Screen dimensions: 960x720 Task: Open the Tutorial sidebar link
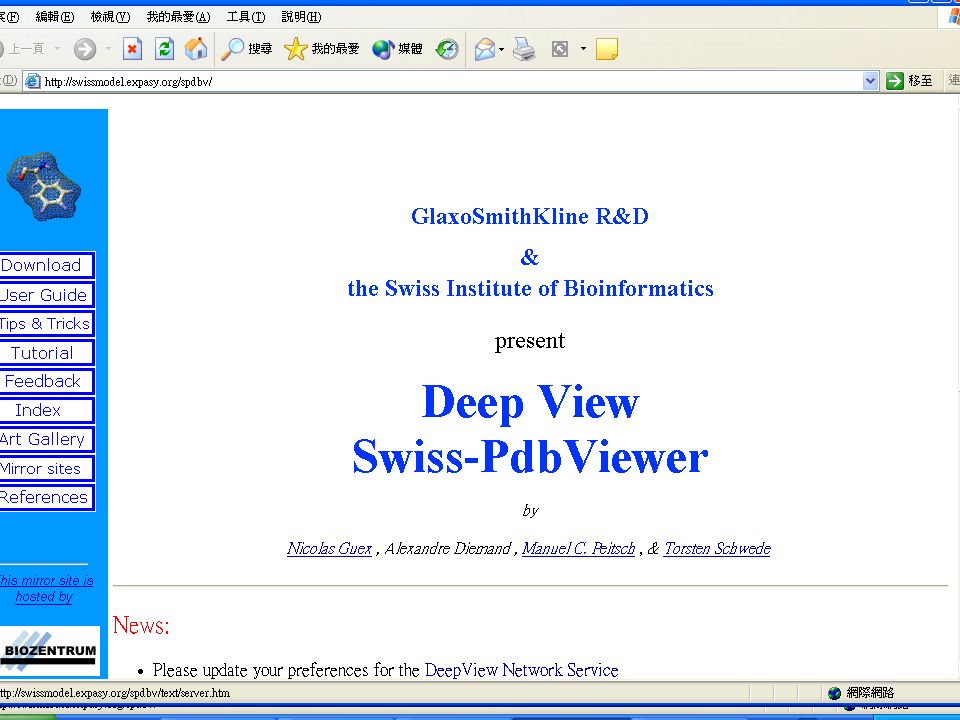coord(46,353)
